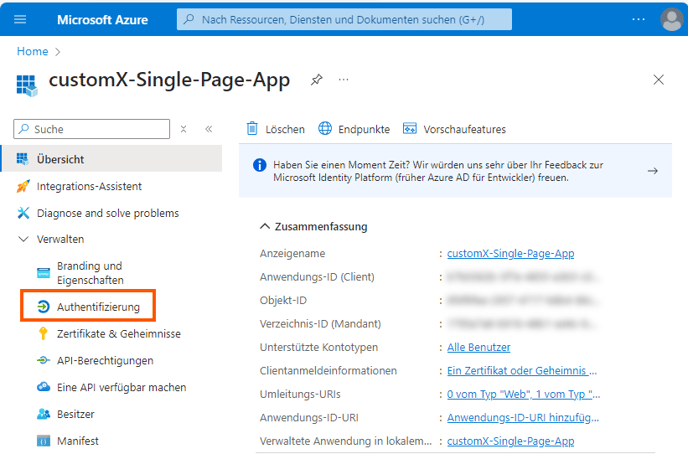Click the feedback banner message text
The image size is (688, 454).
(438, 171)
